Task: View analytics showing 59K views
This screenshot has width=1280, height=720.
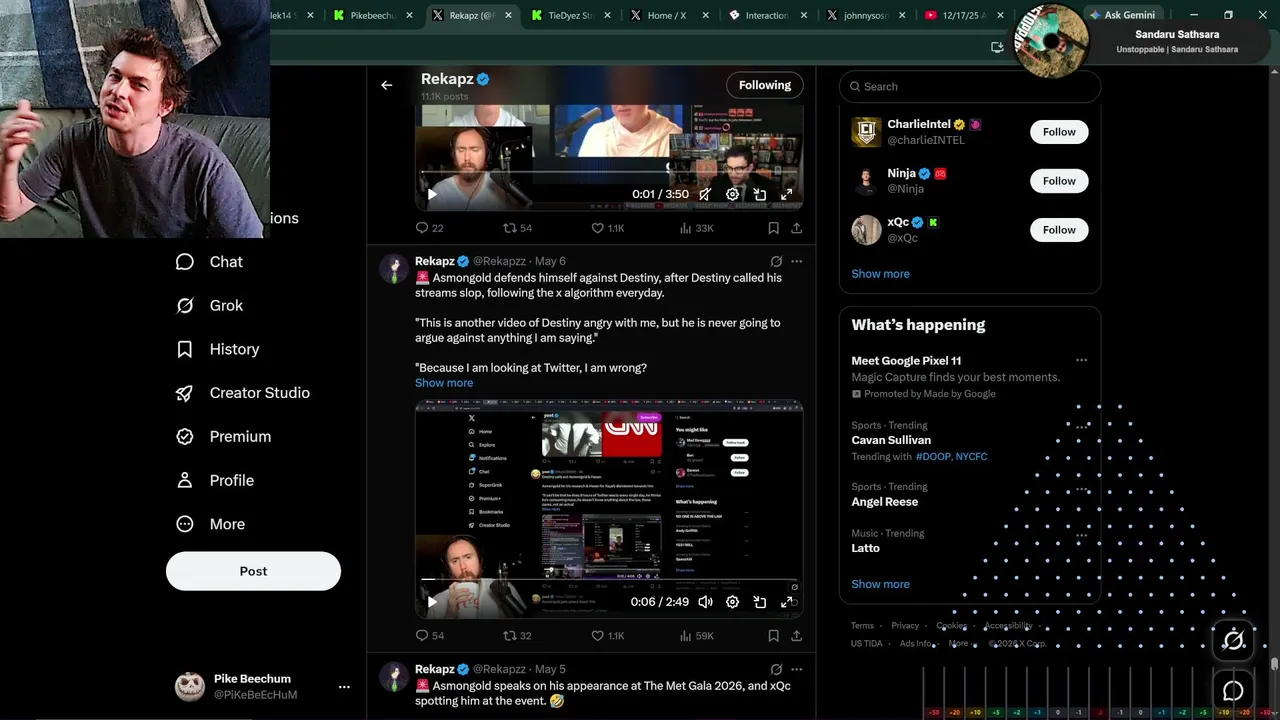Action: pyautogui.click(x=696, y=635)
